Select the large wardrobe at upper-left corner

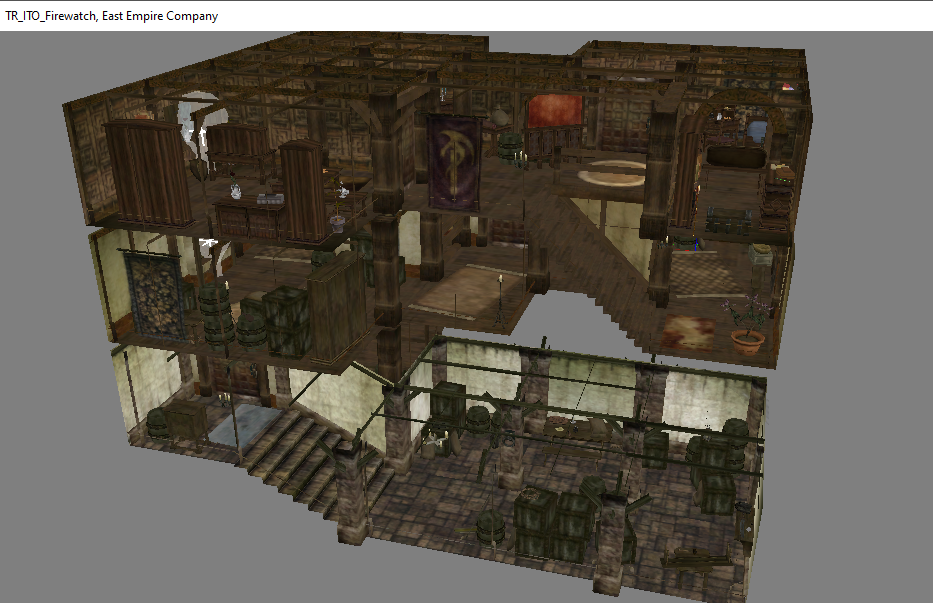[x=148, y=173]
